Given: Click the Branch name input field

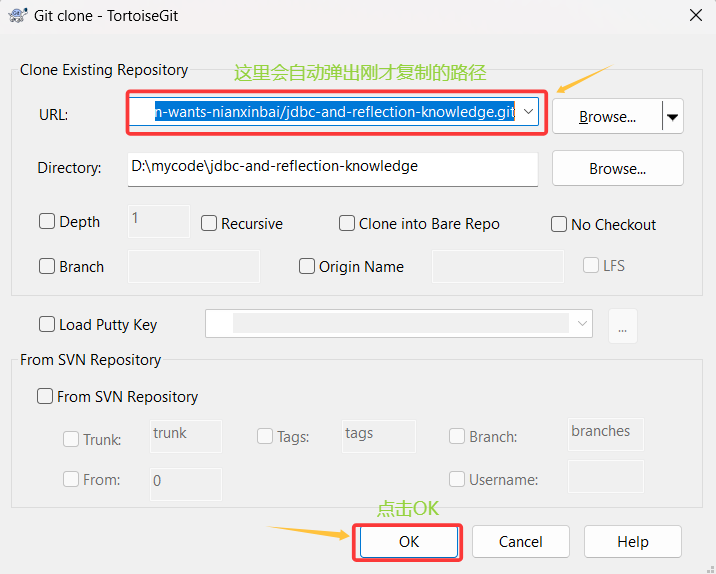Looking at the screenshot, I should coord(194,266).
